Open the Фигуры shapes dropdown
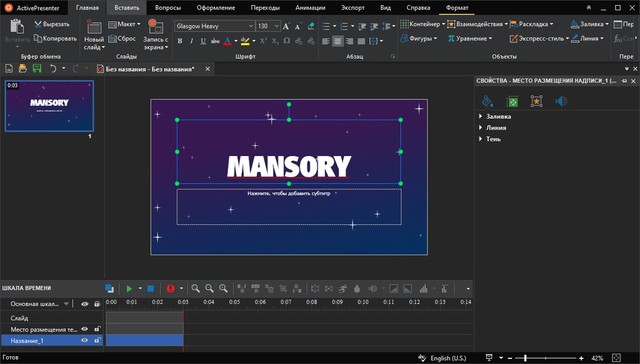 pos(419,39)
